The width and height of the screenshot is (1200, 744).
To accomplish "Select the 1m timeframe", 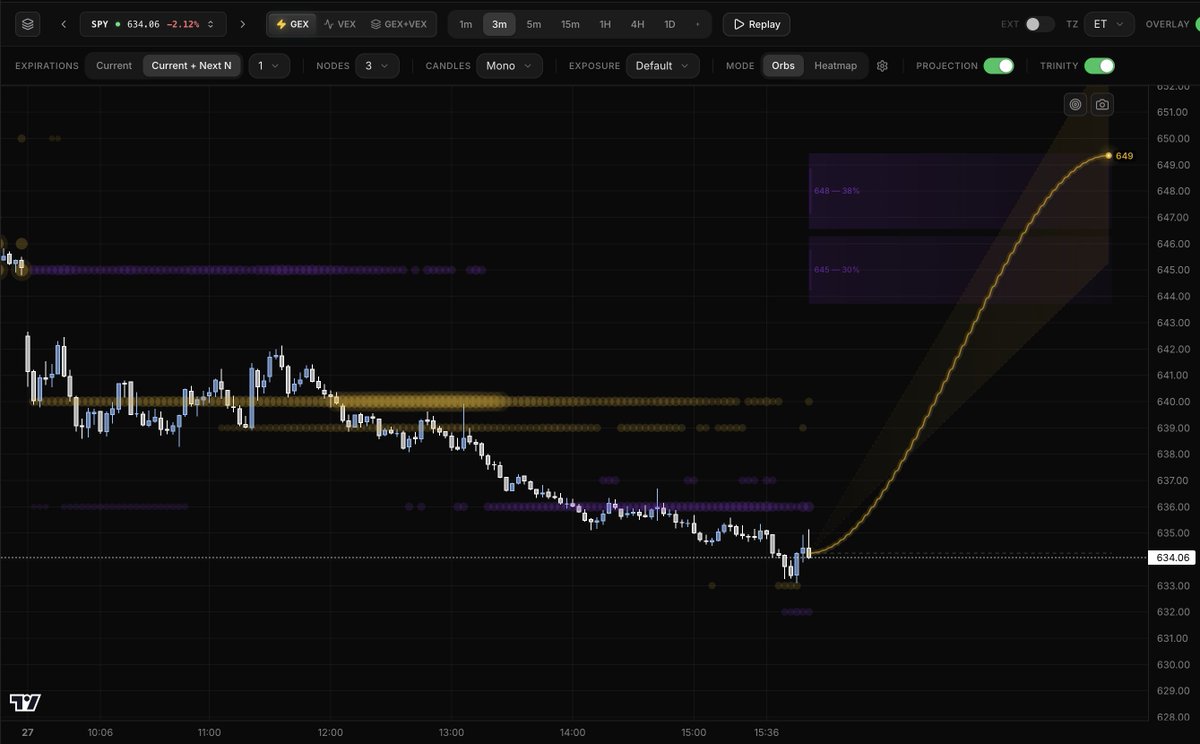I will pyautogui.click(x=466, y=24).
